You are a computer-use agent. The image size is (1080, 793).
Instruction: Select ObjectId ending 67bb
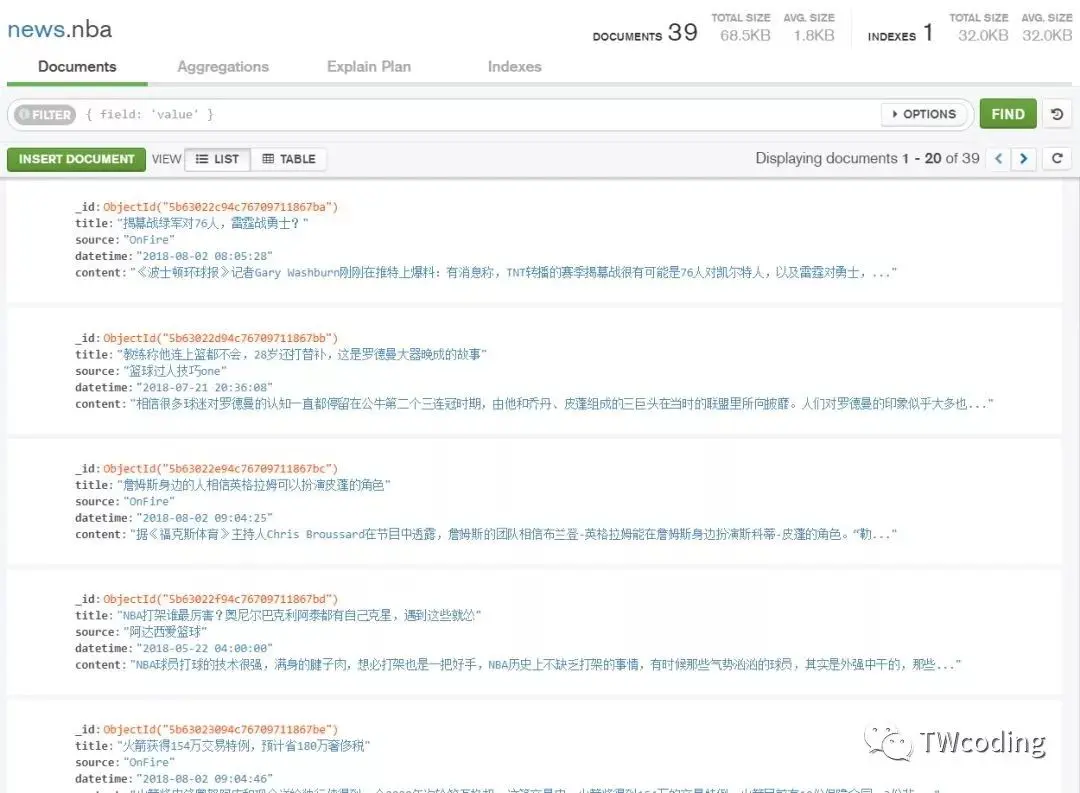click(220, 338)
